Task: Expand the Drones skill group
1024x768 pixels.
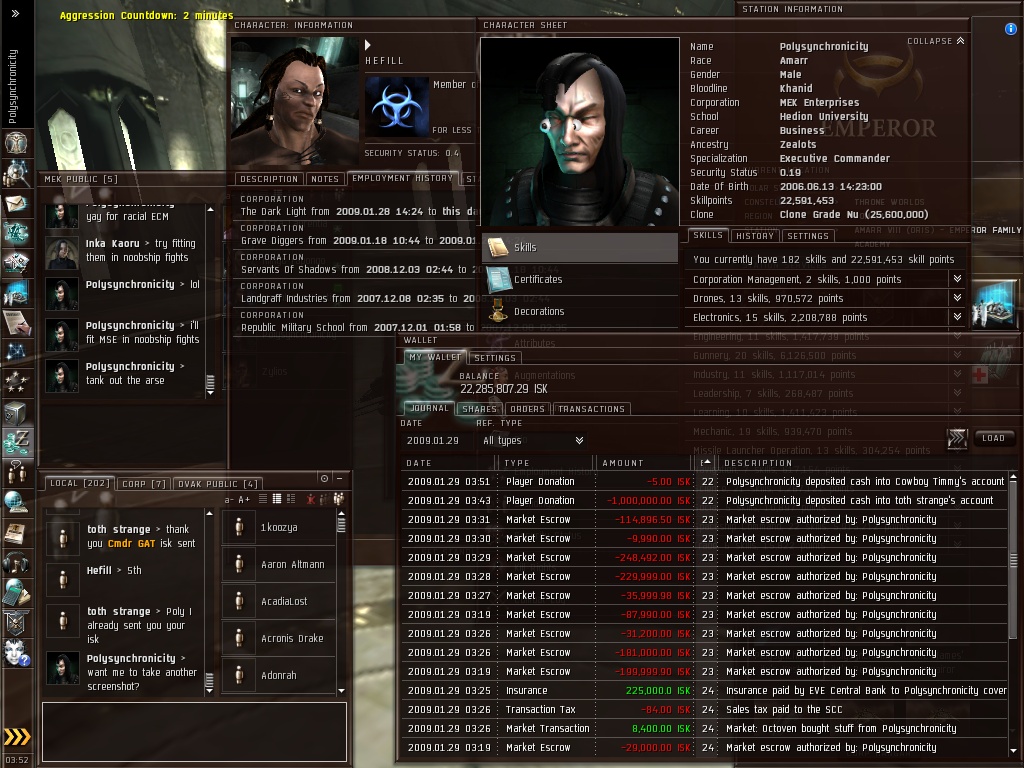Action: point(957,298)
